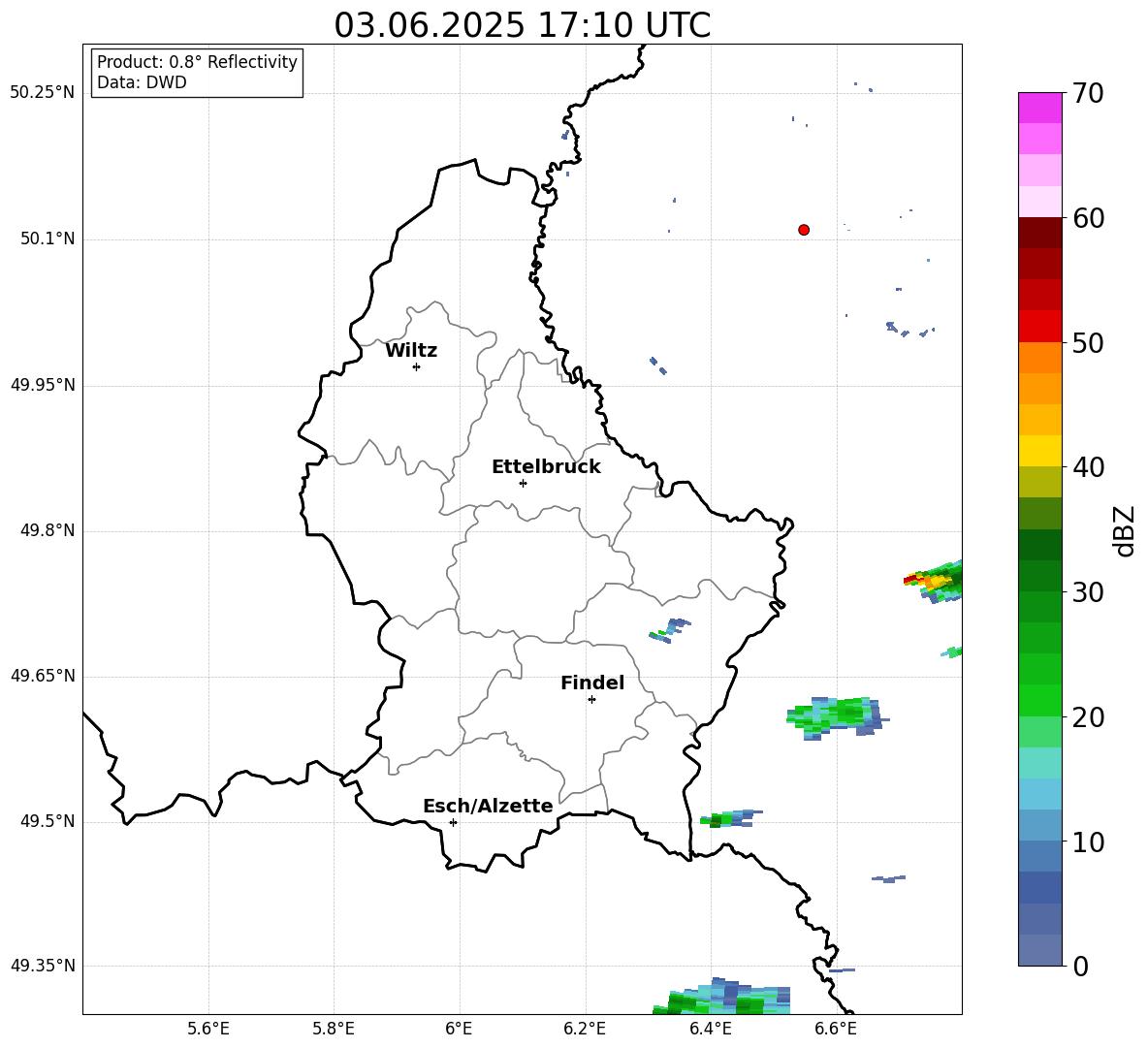Screen dimensions: 1148x1048
Task: Click the 49.8°N latitude tick label
Action: click(x=48, y=530)
